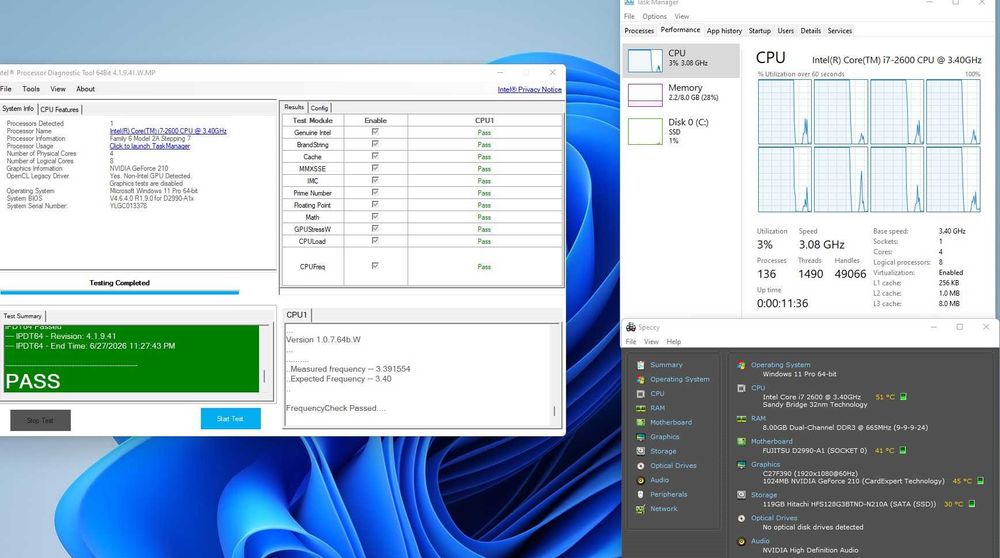The width and height of the screenshot is (1000, 558).
Task: Click Operating System icon in Speccy summary pane
Action: pos(741,365)
